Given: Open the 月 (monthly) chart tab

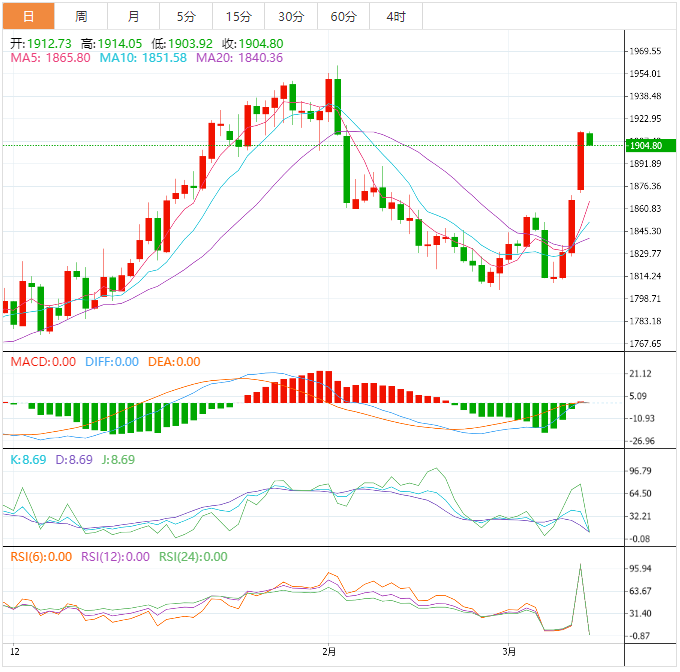Looking at the screenshot, I should (134, 16).
